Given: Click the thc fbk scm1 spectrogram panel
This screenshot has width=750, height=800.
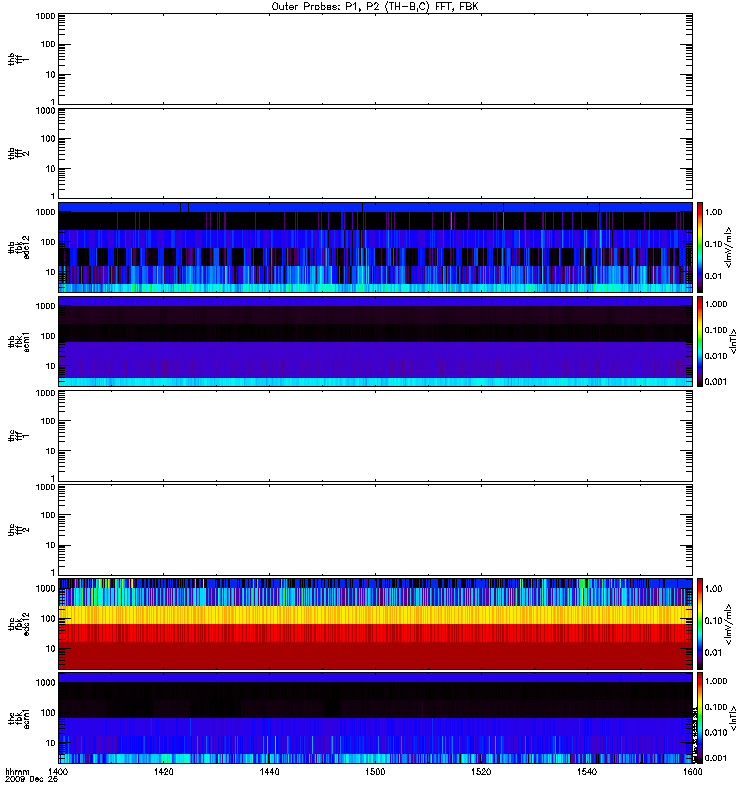Looking at the screenshot, I should 375,718.
